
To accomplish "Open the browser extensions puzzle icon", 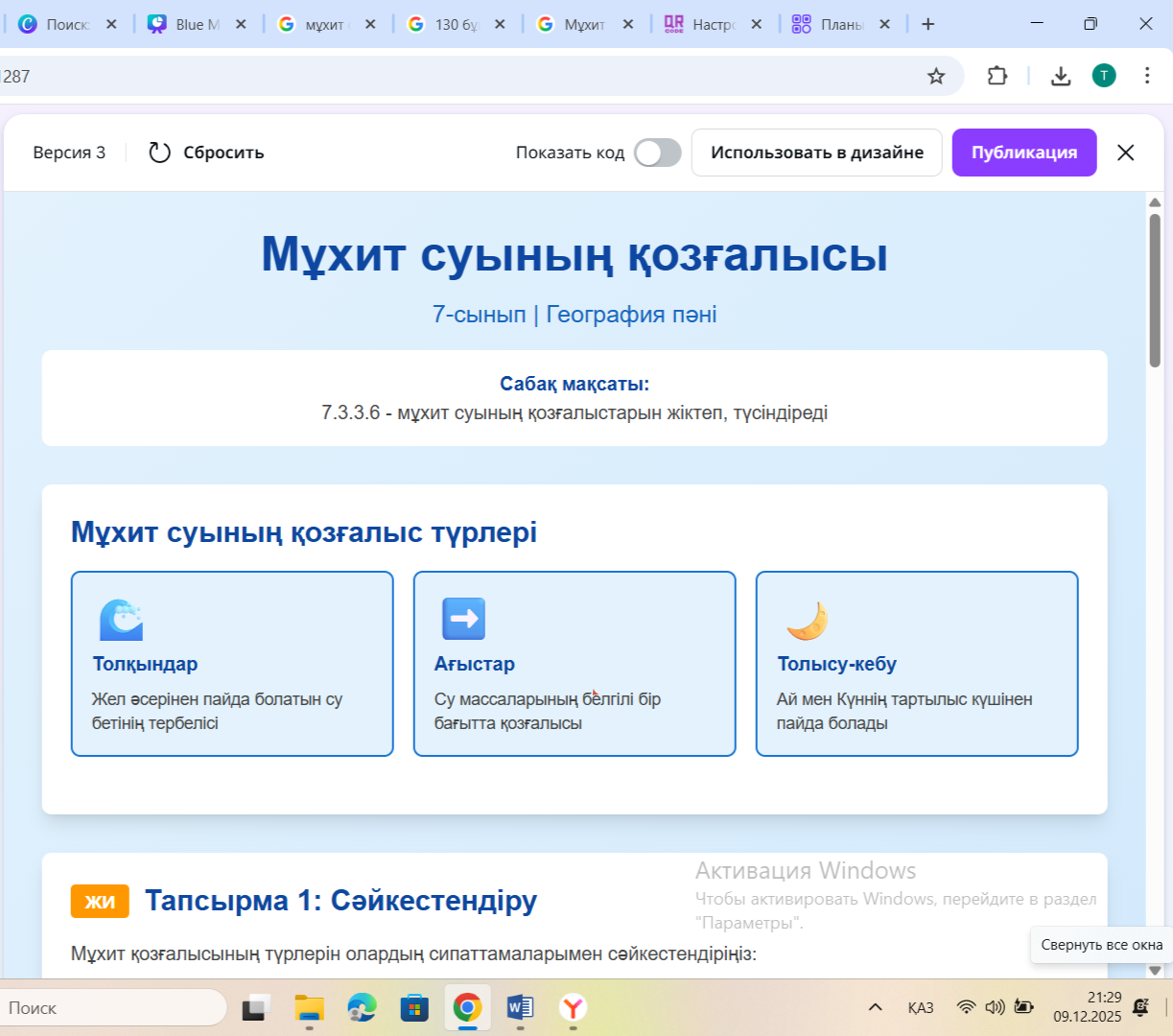I will (x=997, y=76).
